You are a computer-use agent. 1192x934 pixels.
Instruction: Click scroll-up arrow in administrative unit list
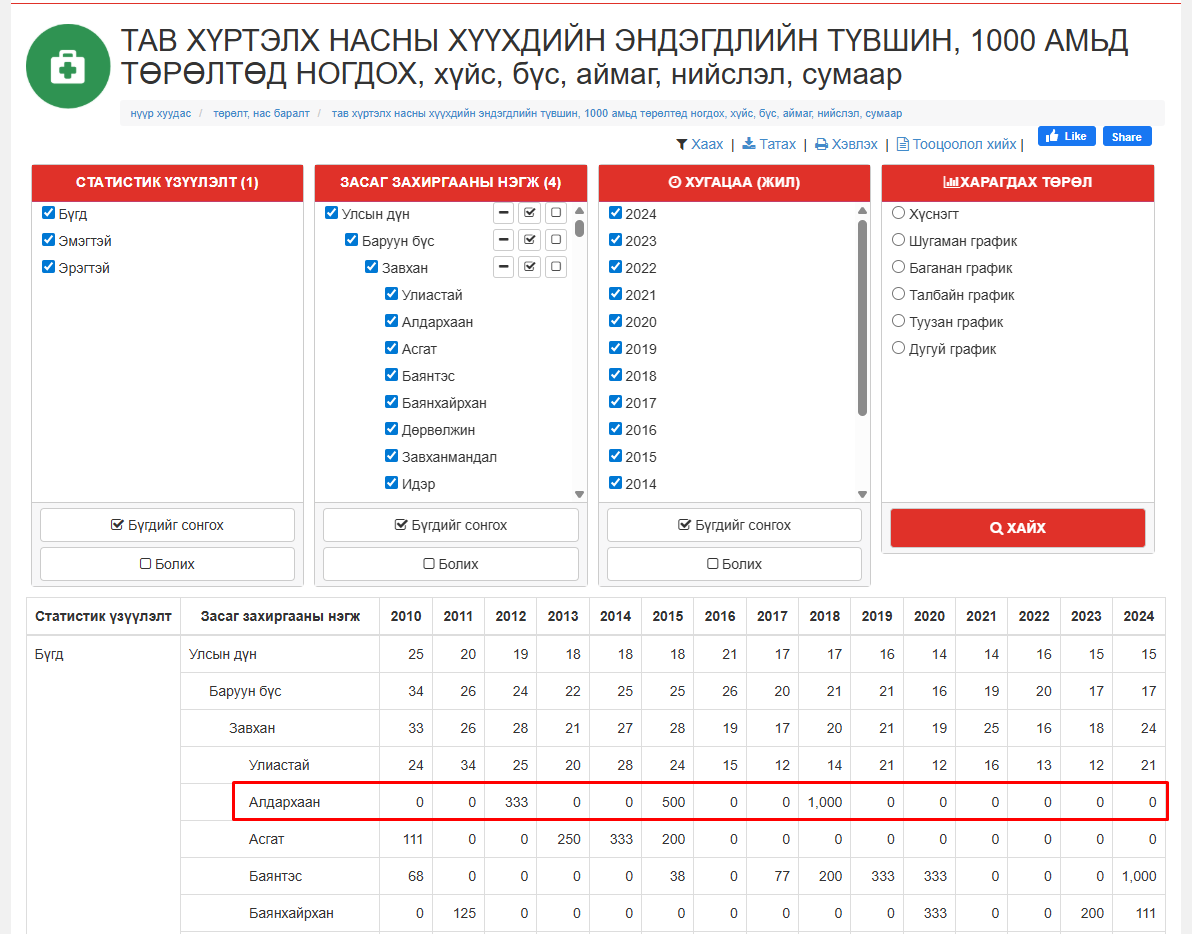pyautogui.click(x=579, y=211)
